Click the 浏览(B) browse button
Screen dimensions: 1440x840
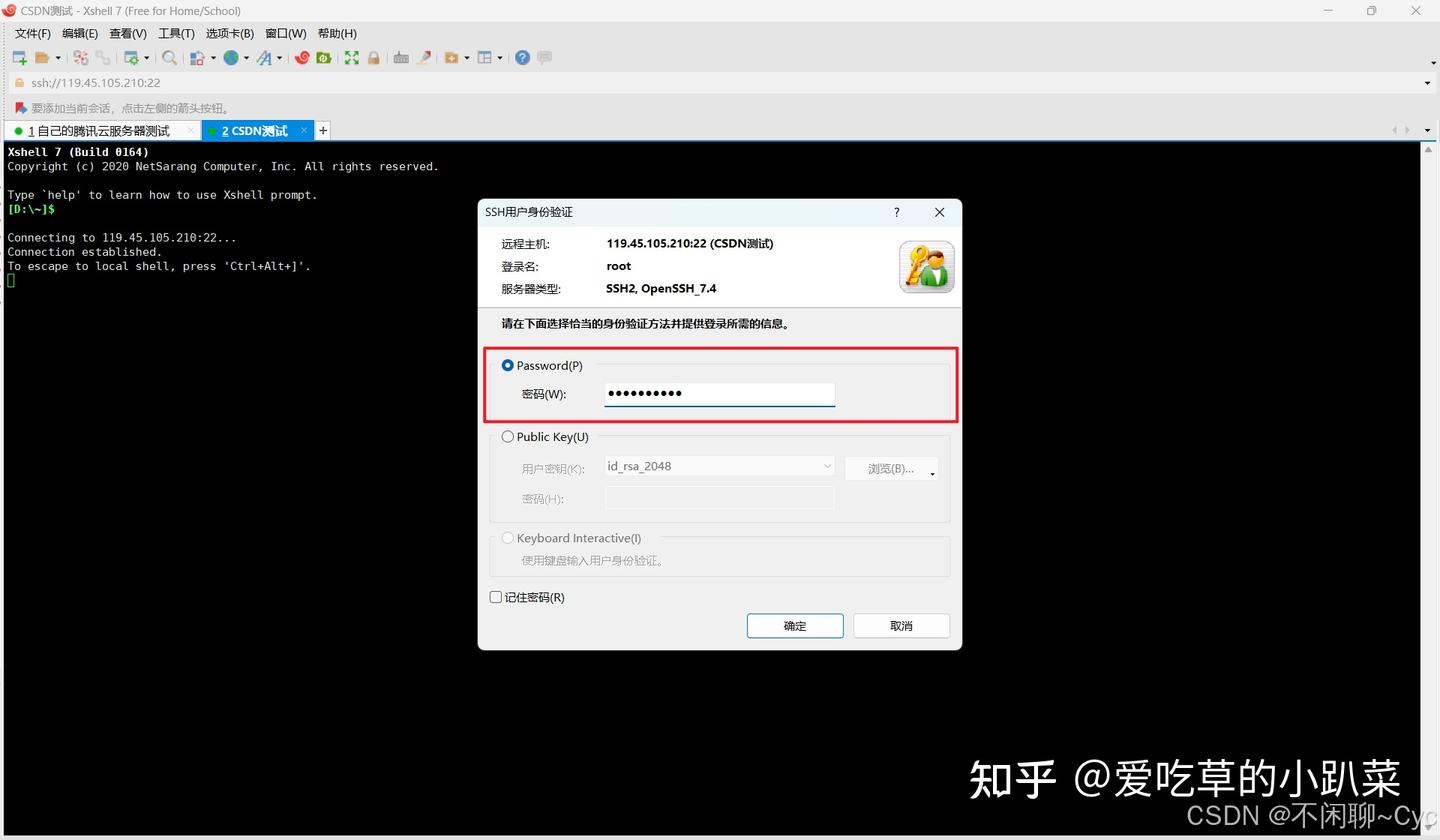tap(888, 468)
